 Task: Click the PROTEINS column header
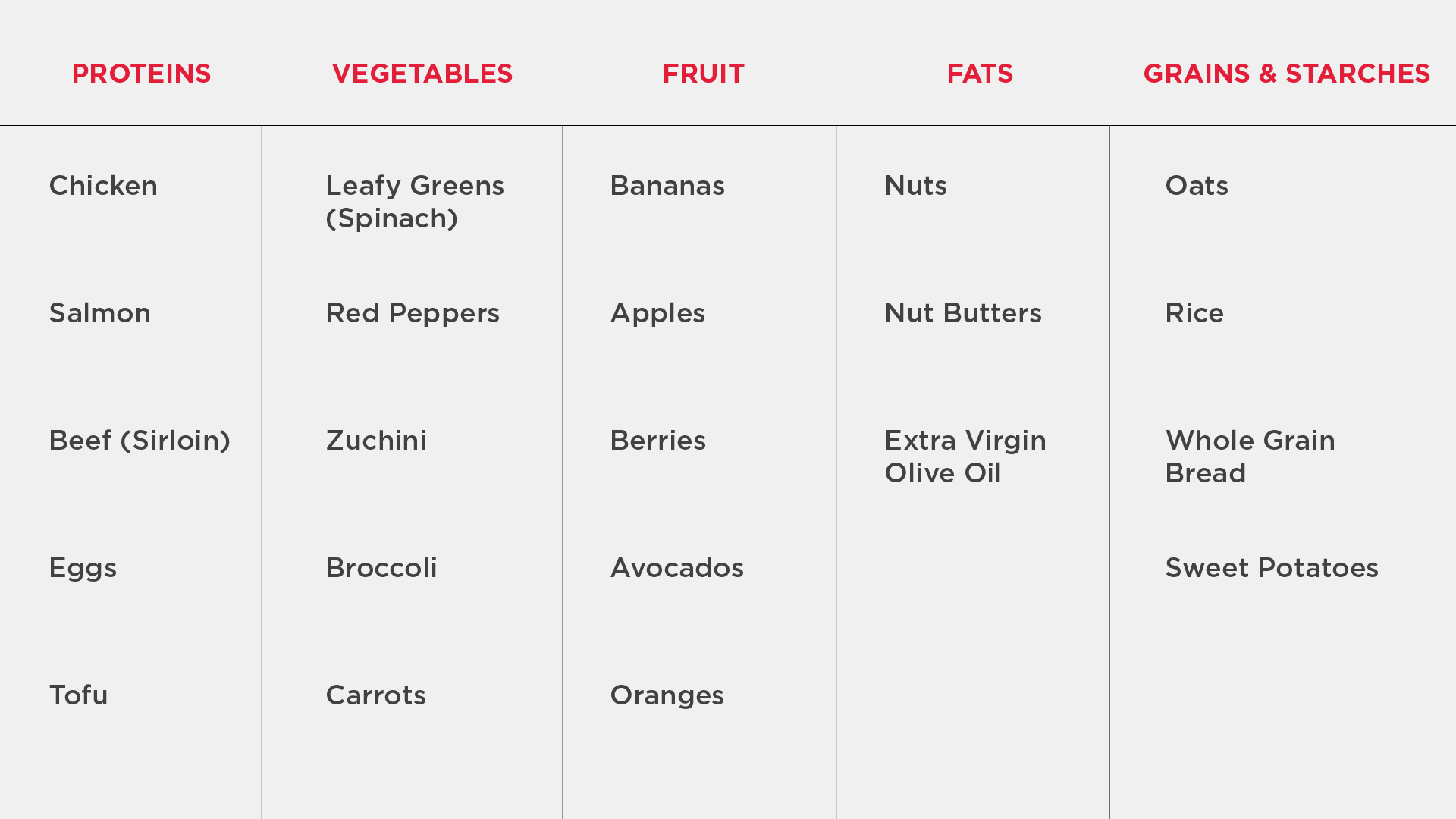141,74
